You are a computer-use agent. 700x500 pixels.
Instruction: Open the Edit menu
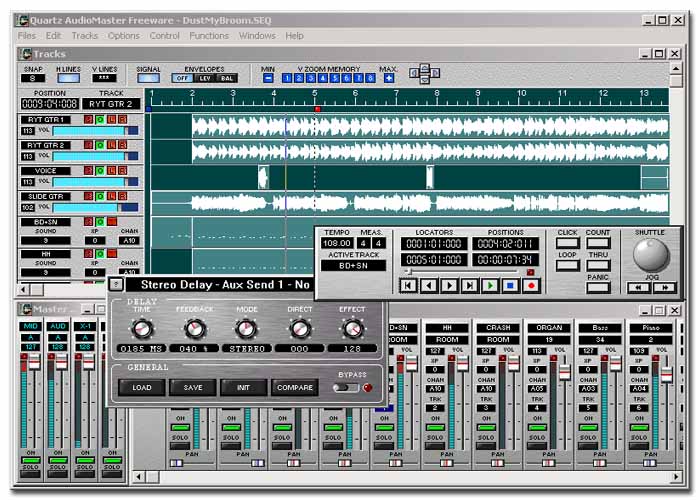[53, 36]
